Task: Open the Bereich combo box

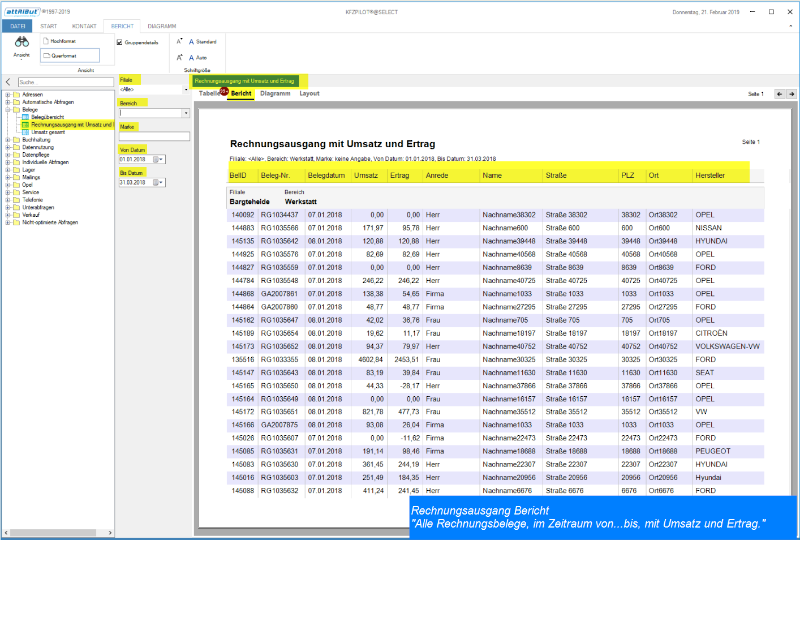Action: 186,113
